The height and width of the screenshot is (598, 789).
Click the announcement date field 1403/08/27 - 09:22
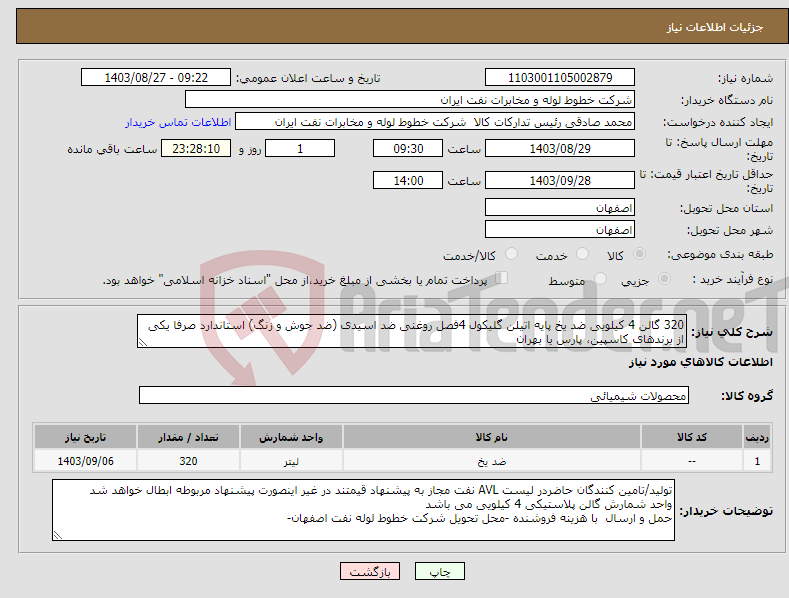156,78
